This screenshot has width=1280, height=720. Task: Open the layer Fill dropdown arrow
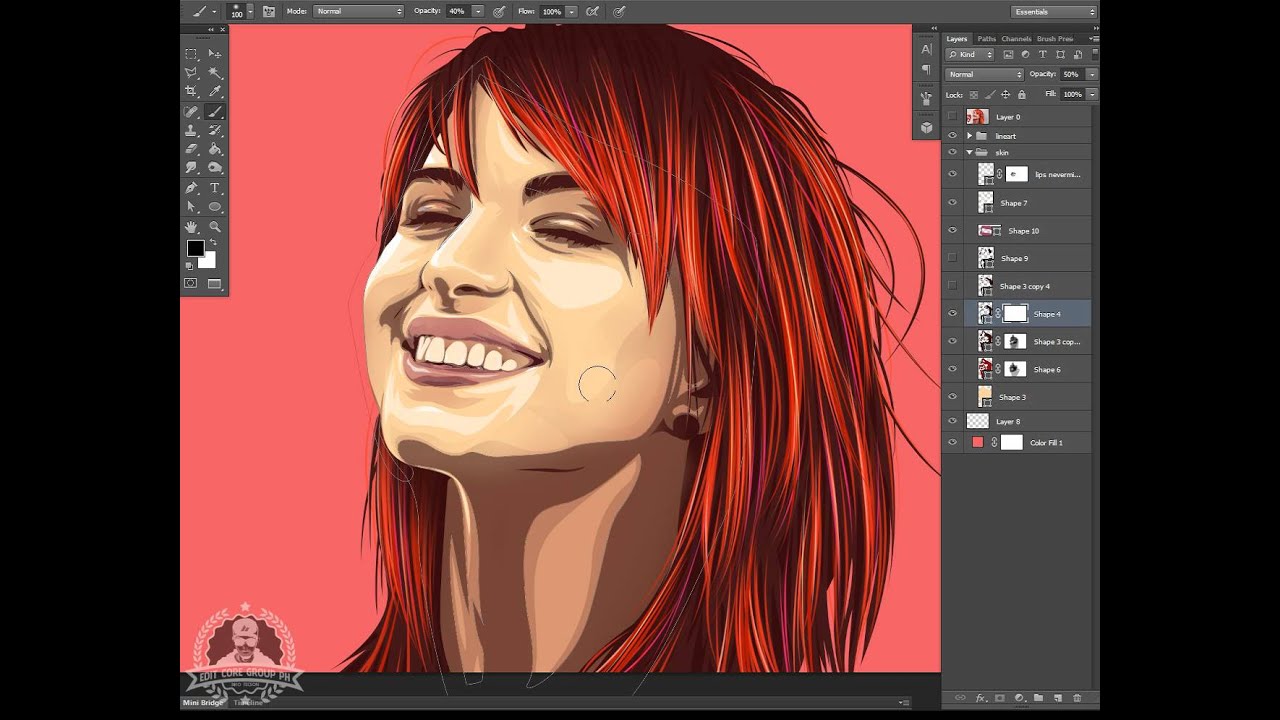pyautogui.click(x=1092, y=94)
